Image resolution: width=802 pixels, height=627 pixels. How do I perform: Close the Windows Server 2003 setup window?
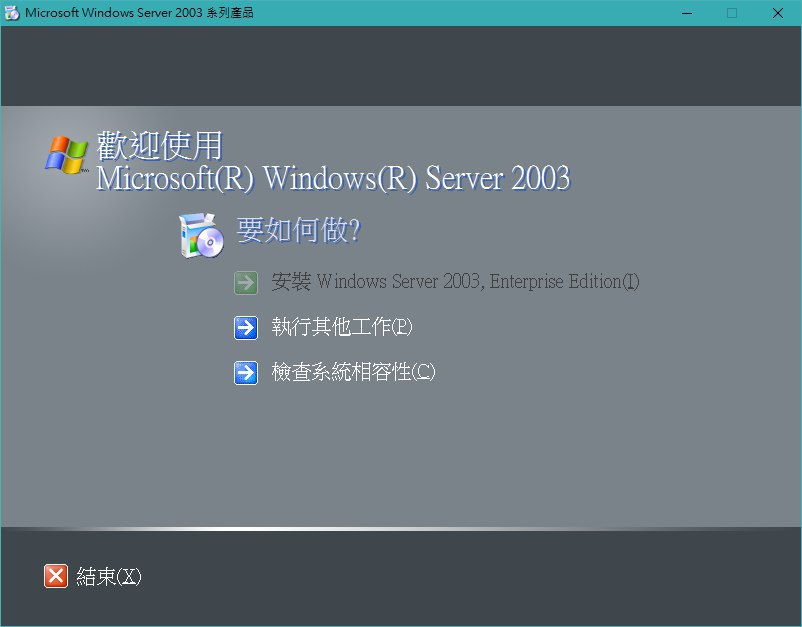(x=777, y=13)
